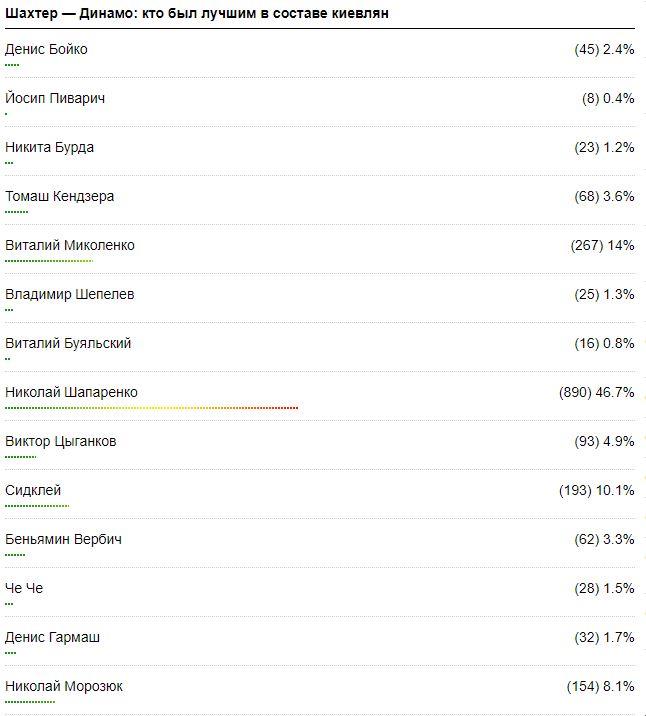The image size is (646, 716).
Task: Click the (154) 8.1% vote result
Action: [600, 686]
